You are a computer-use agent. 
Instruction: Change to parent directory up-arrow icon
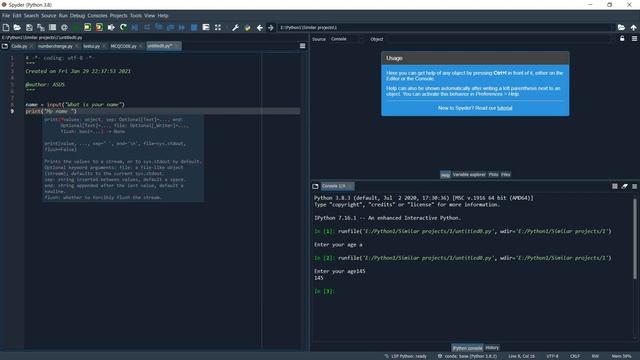[633, 27]
